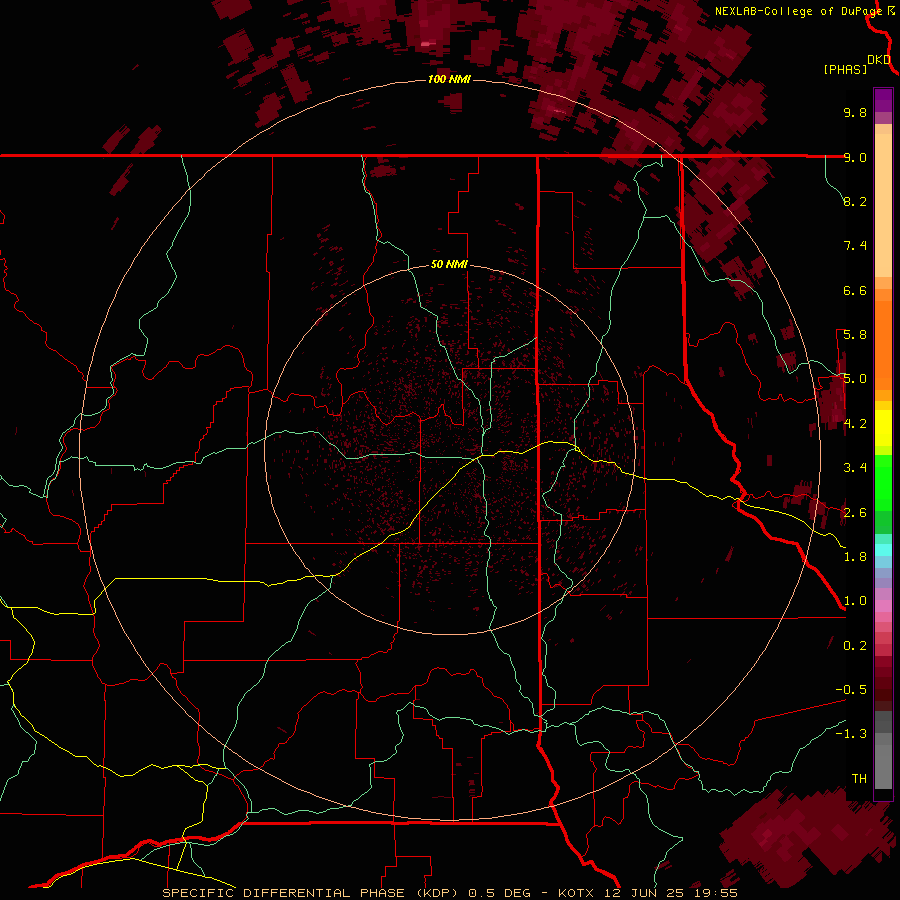
Task: Click the 9.0 scale value
Action: point(855,157)
